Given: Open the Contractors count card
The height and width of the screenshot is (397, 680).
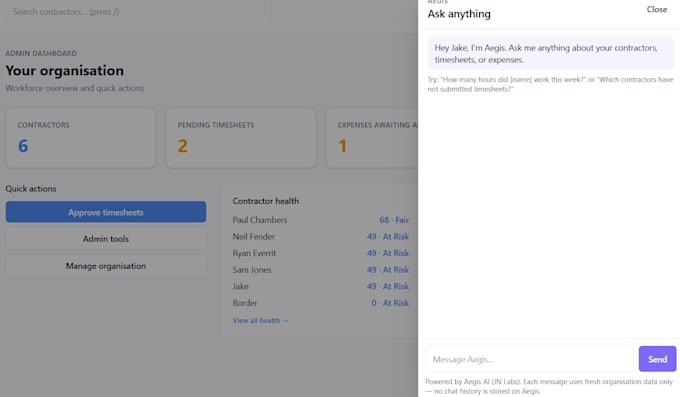Looking at the screenshot, I should (x=81, y=138).
